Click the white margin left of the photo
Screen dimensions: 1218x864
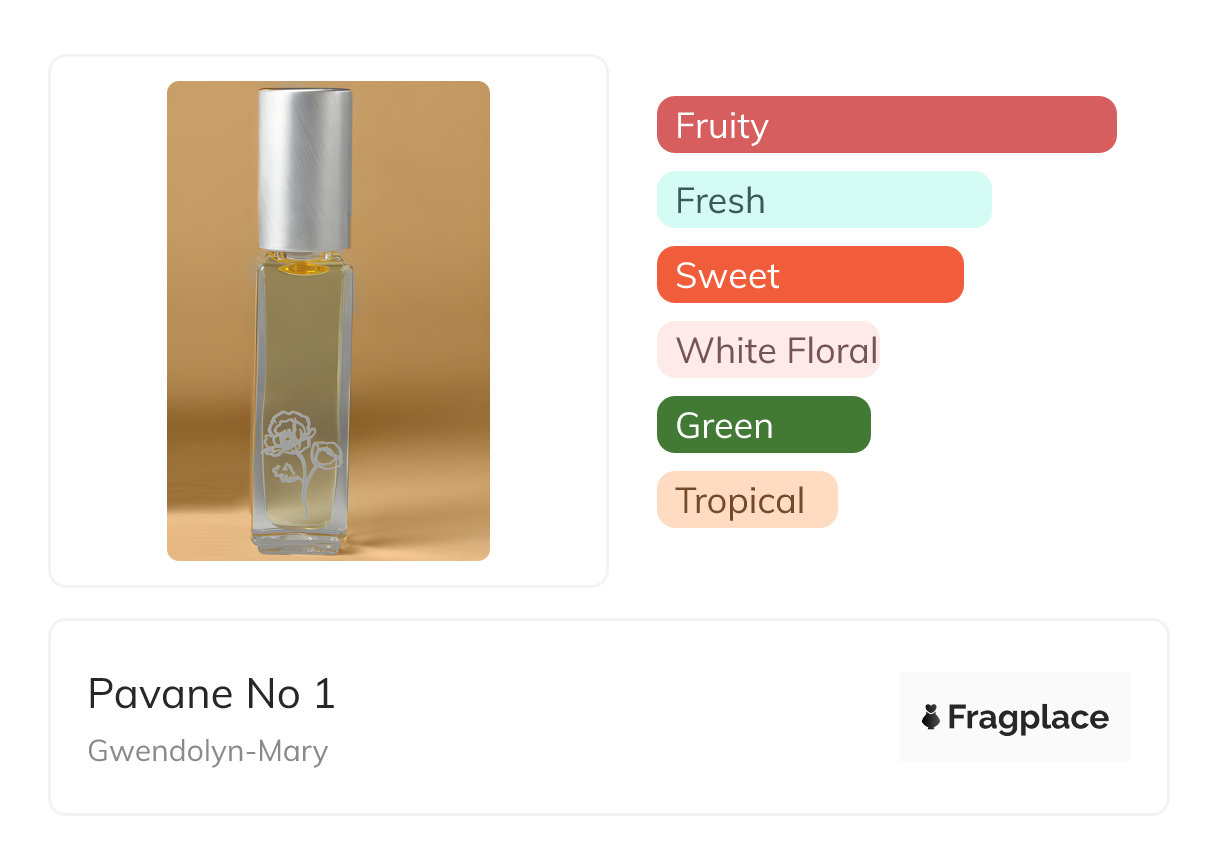tap(108, 321)
